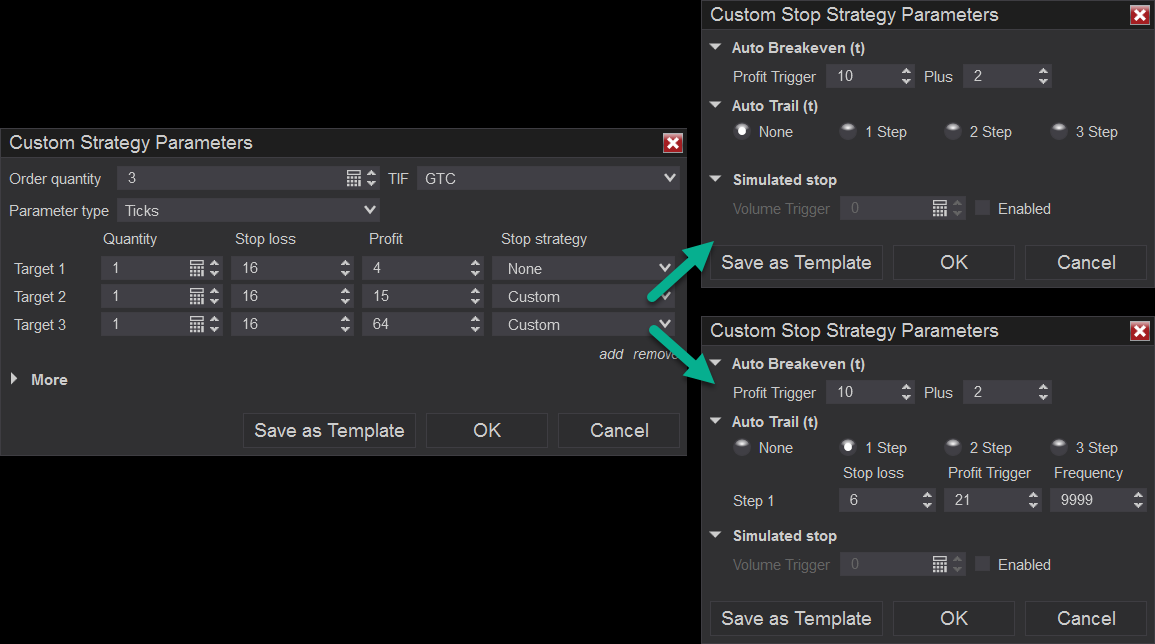Screen dimensions: 1155x644
Task: Click Save as Template in Custom Strategy dialog
Action: pos(329,431)
